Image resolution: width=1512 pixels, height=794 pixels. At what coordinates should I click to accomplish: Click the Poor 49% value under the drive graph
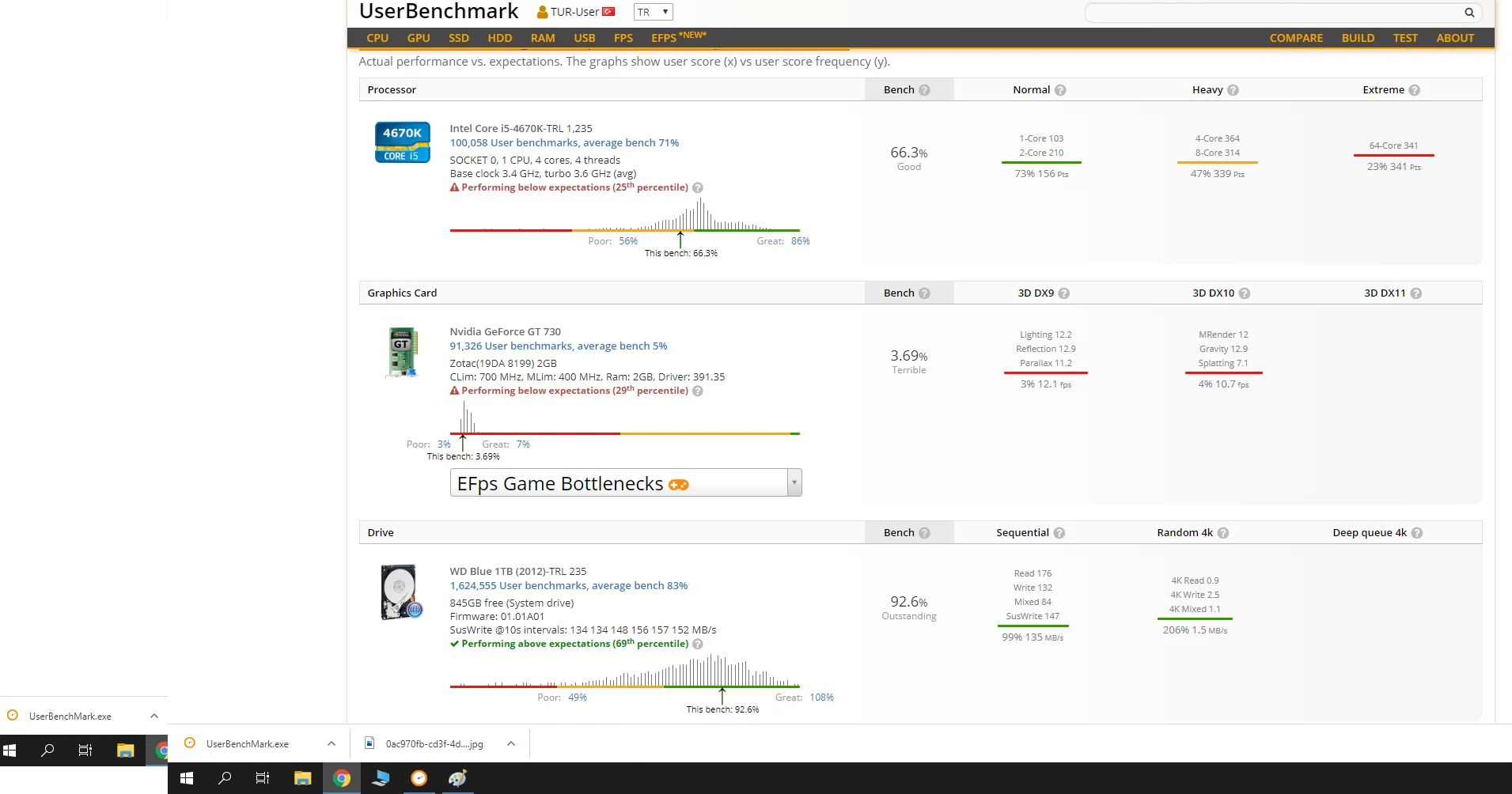[578, 698]
